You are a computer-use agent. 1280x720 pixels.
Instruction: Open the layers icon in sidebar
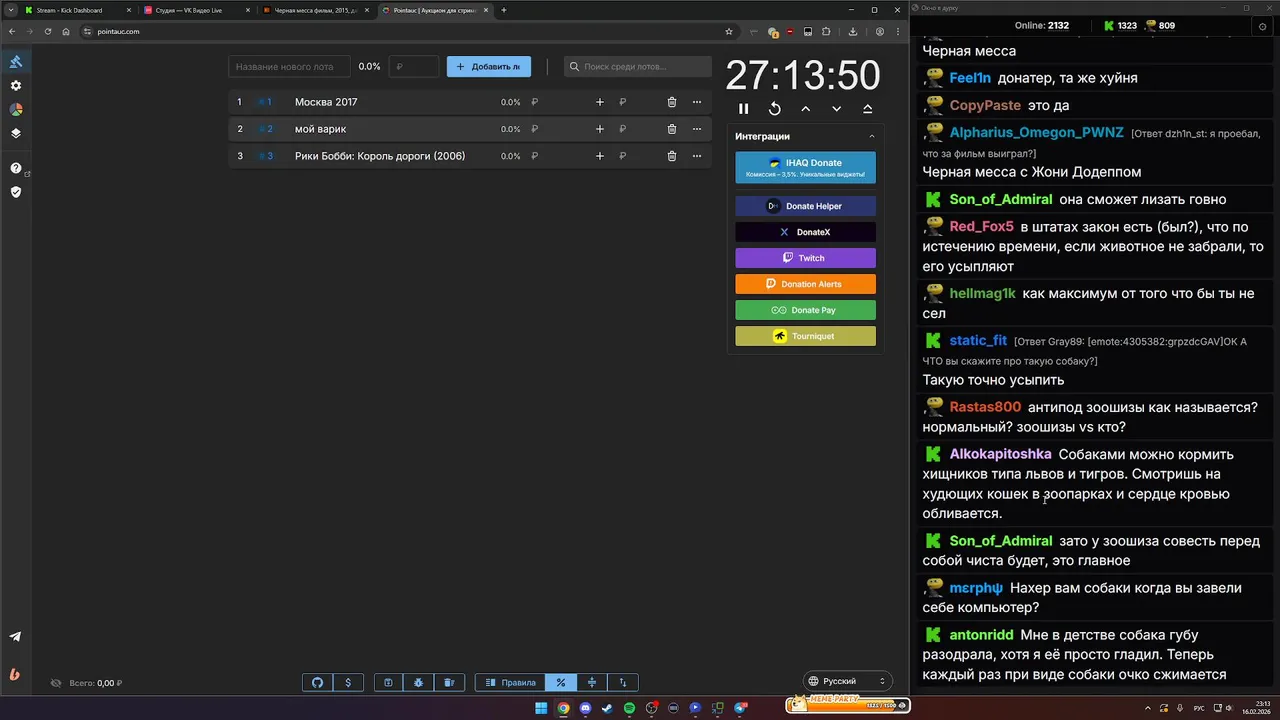16,133
